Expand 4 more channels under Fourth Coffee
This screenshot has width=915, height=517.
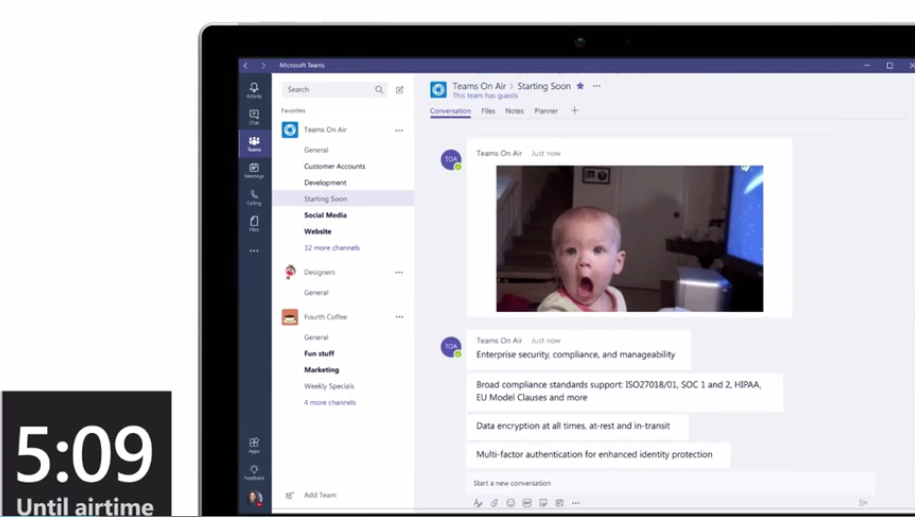coord(329,403)
